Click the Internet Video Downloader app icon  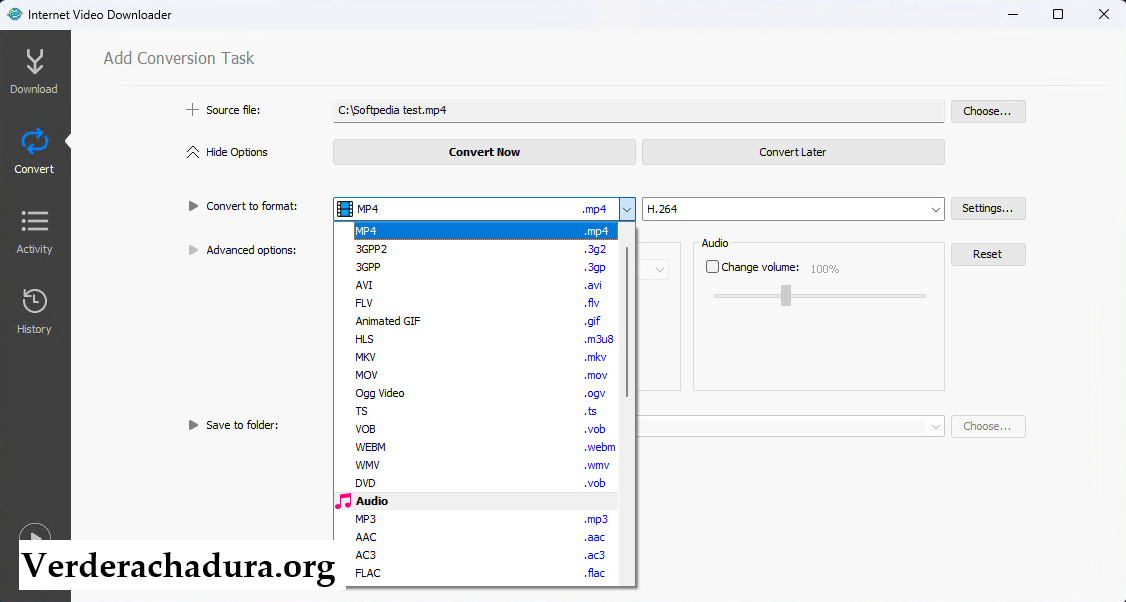pos(14,14)
